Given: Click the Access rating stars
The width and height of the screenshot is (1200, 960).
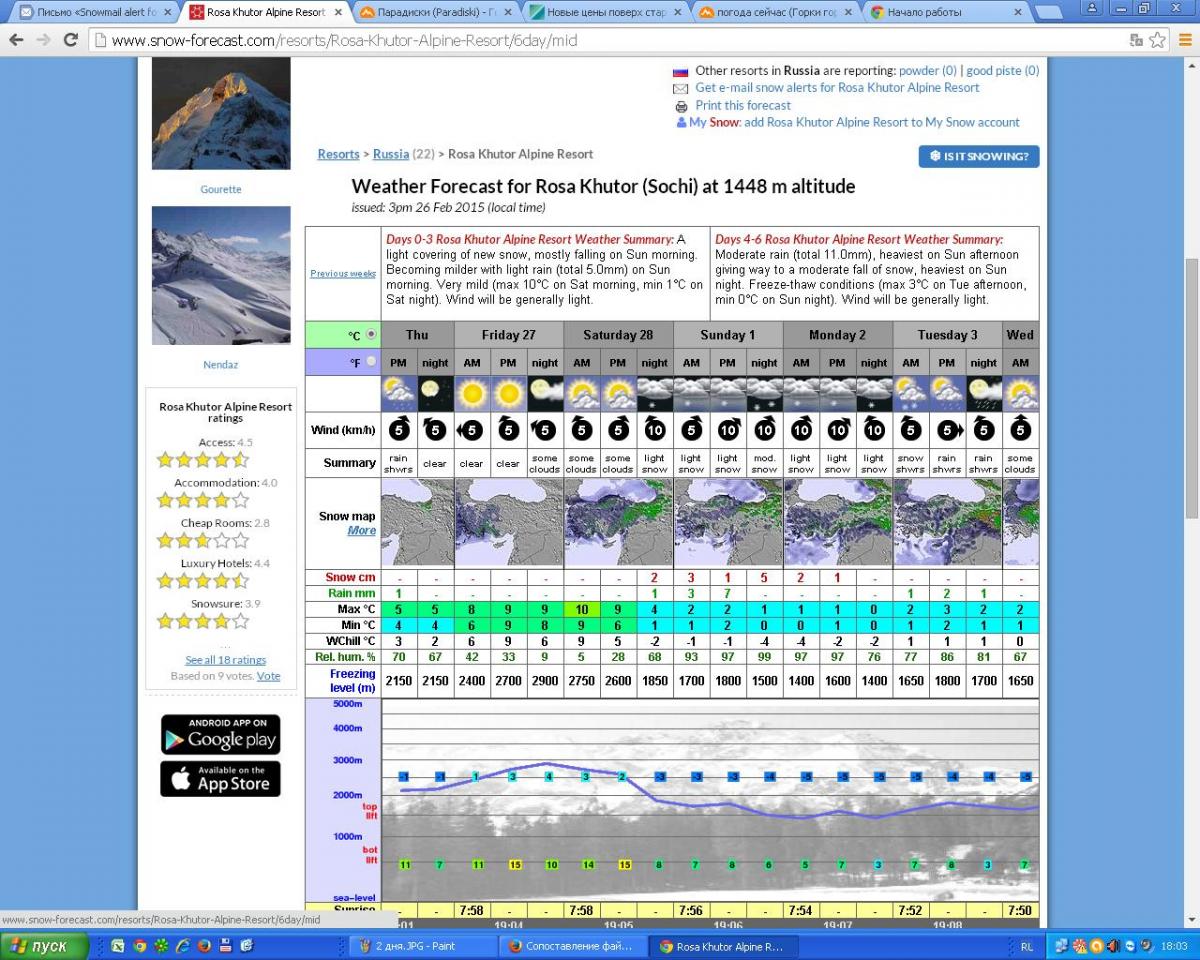Looking at the screenshot, I should pos(203,460).
